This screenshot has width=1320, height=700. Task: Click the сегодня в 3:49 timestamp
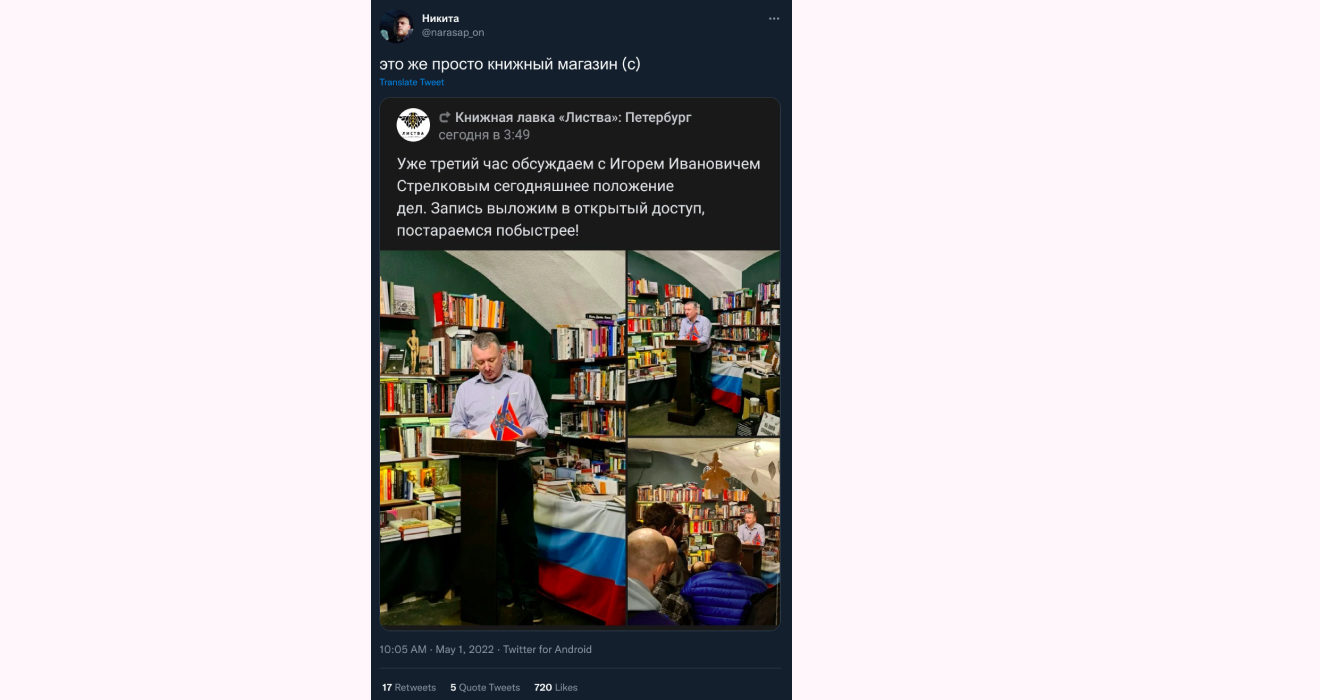484,135
